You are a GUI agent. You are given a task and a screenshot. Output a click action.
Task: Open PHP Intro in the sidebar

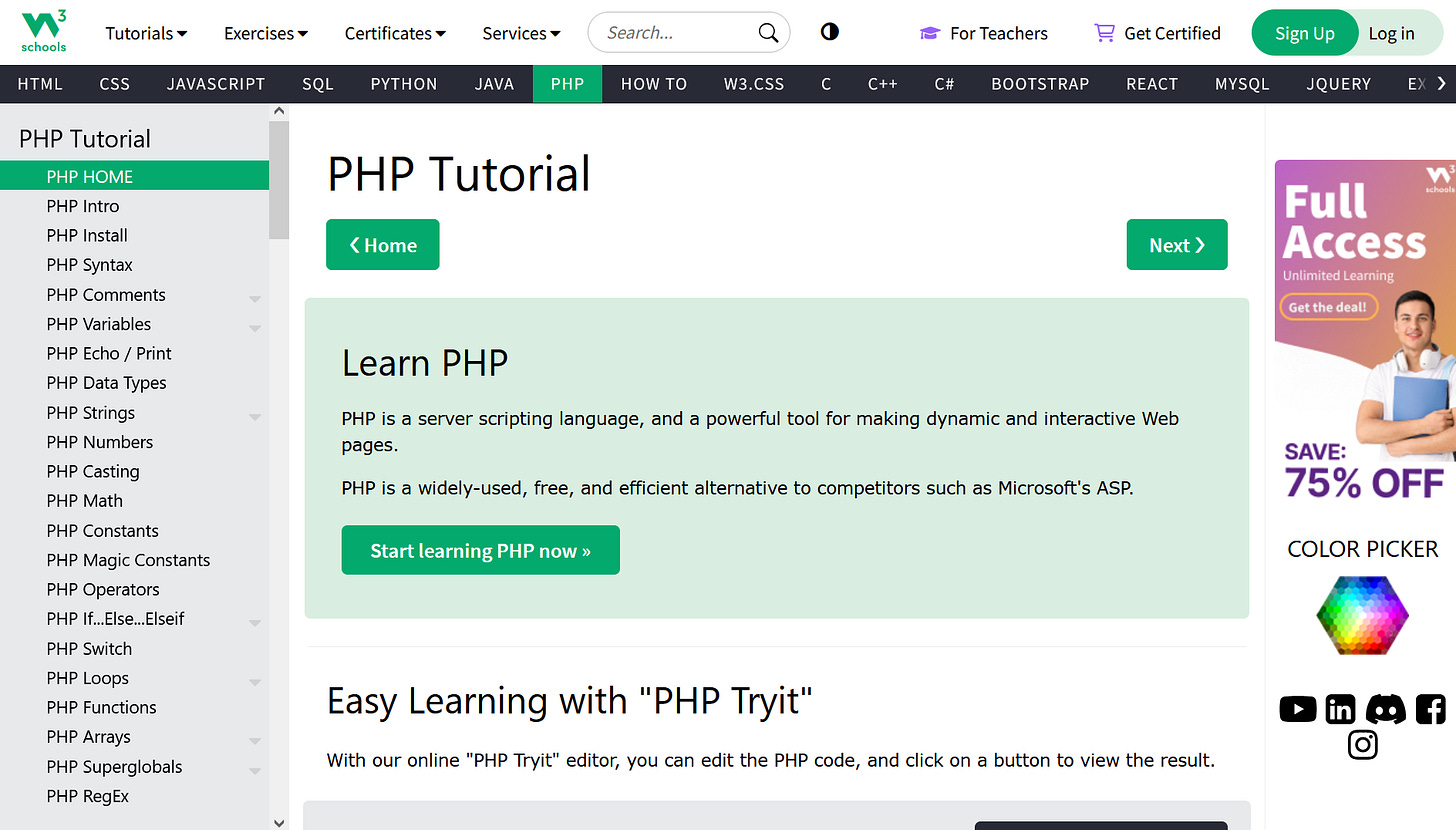tap(134, 206)
